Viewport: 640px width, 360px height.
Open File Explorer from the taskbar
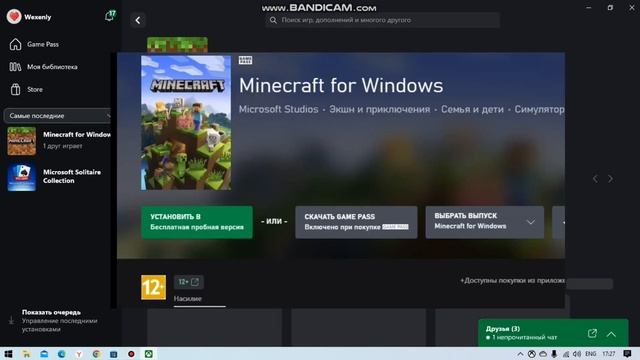(x=27, y=354)
